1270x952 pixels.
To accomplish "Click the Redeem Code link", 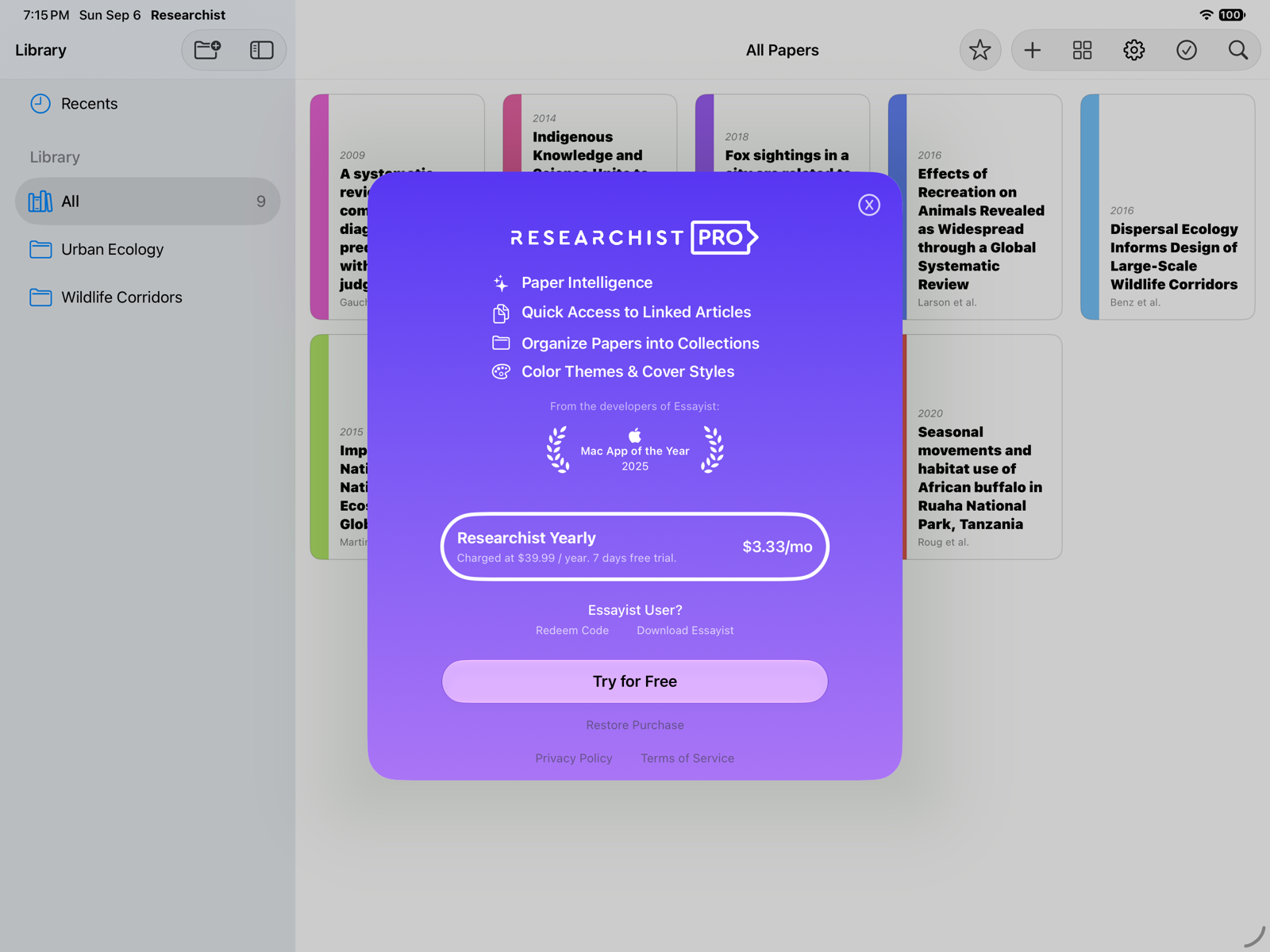I will (x=572, y=631).
